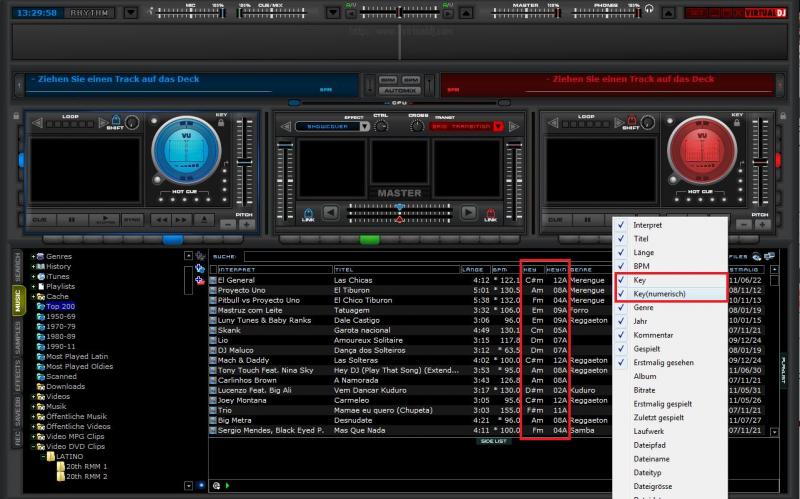This screenshot has width=800, height=499.
Task: Enable the Dateipfad column
Action: tap(671, 445)
